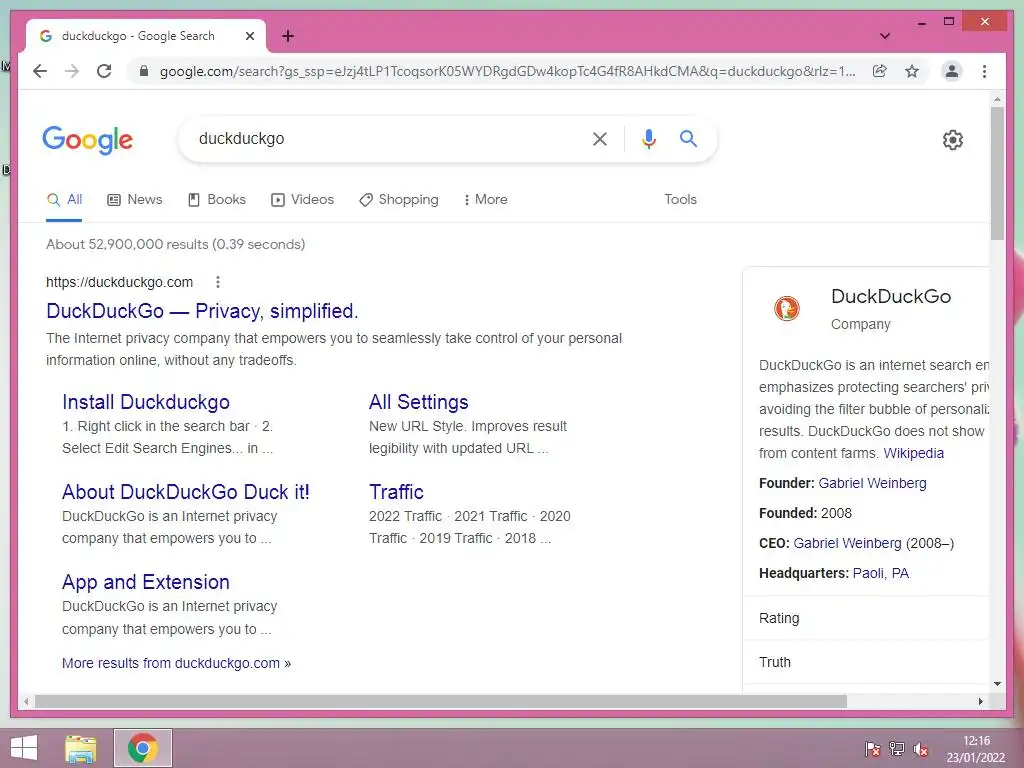
Task: Switch to the Shopping tab
Action: pos(399,199)
